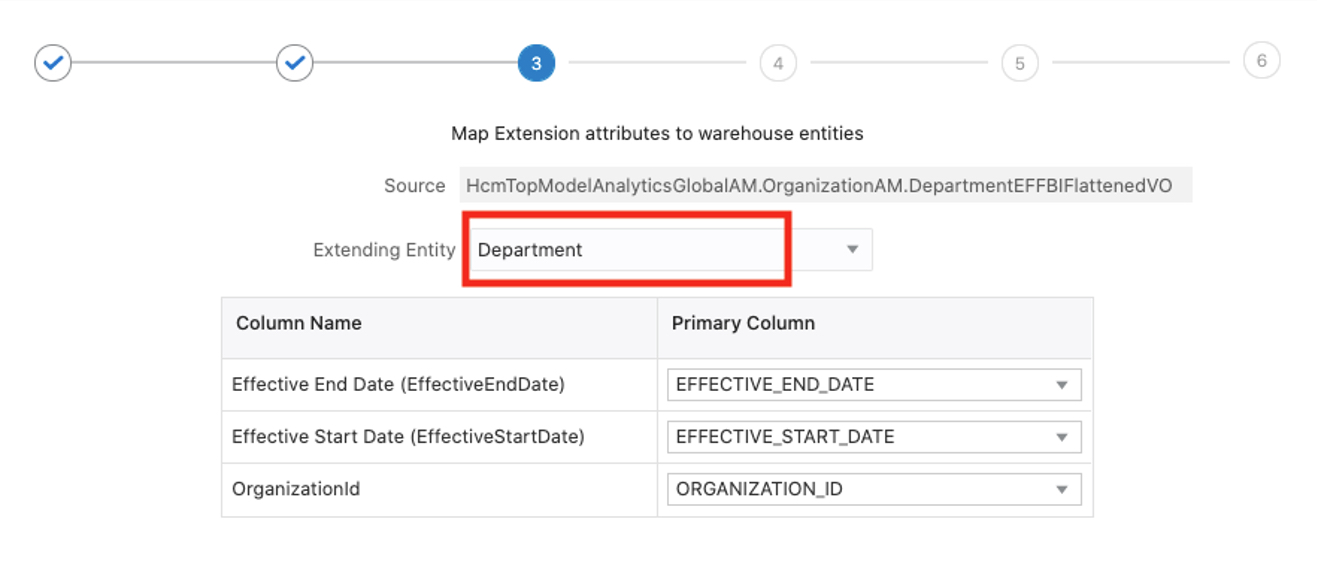Click the Map Extension attributes heading

(x=657, y=133)
